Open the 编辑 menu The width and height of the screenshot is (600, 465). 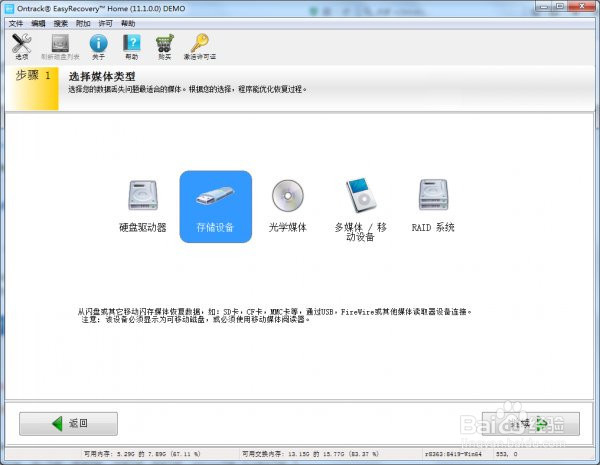tap(38, 24)
